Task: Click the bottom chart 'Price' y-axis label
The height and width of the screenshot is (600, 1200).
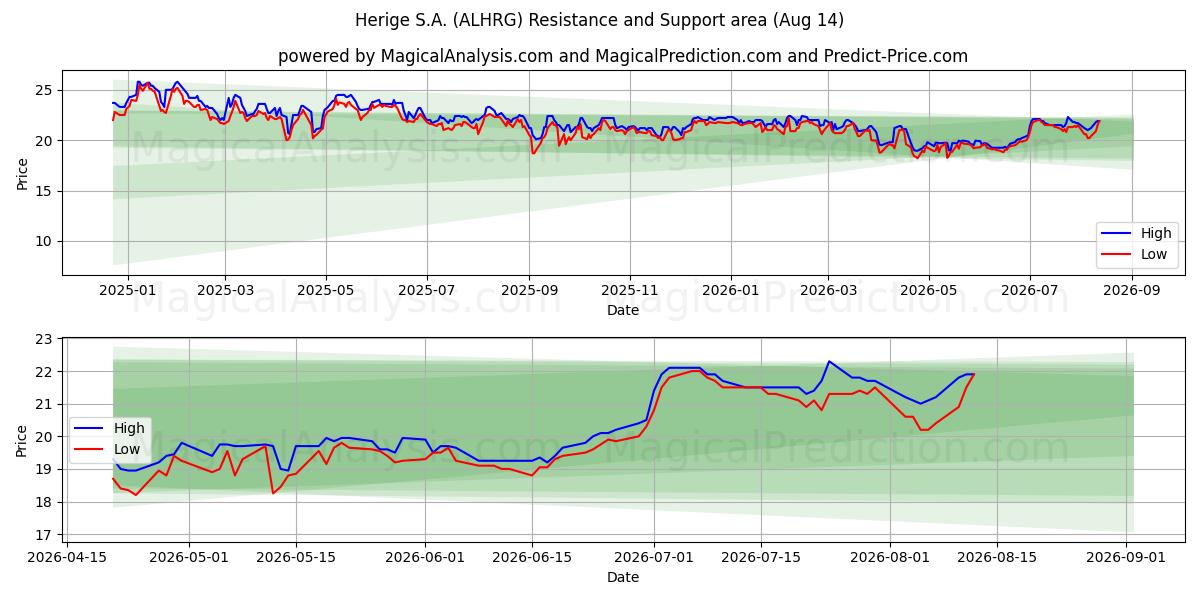Action: [22, 441]
